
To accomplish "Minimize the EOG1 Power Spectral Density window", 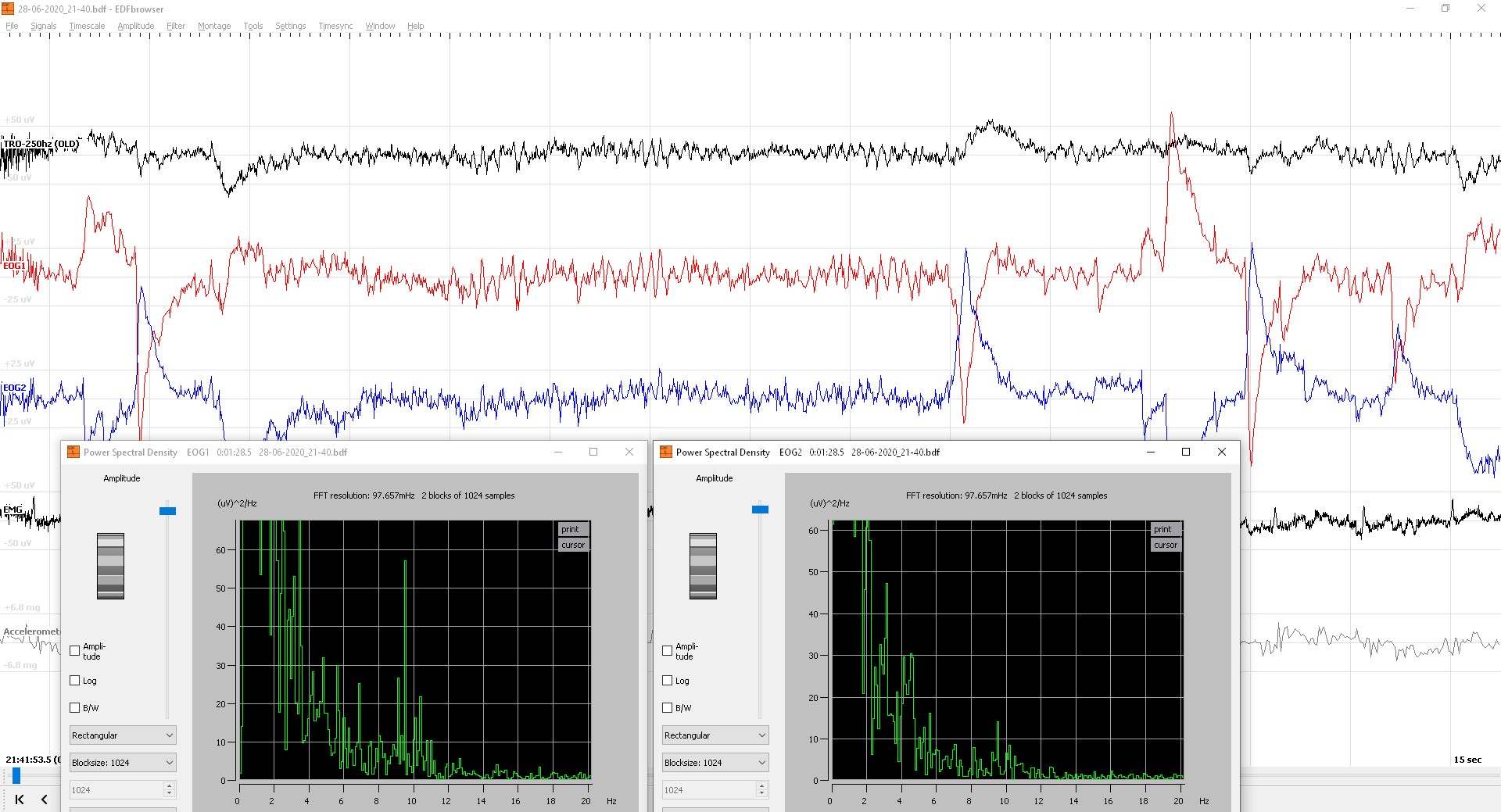I will [x=558, y=452].
